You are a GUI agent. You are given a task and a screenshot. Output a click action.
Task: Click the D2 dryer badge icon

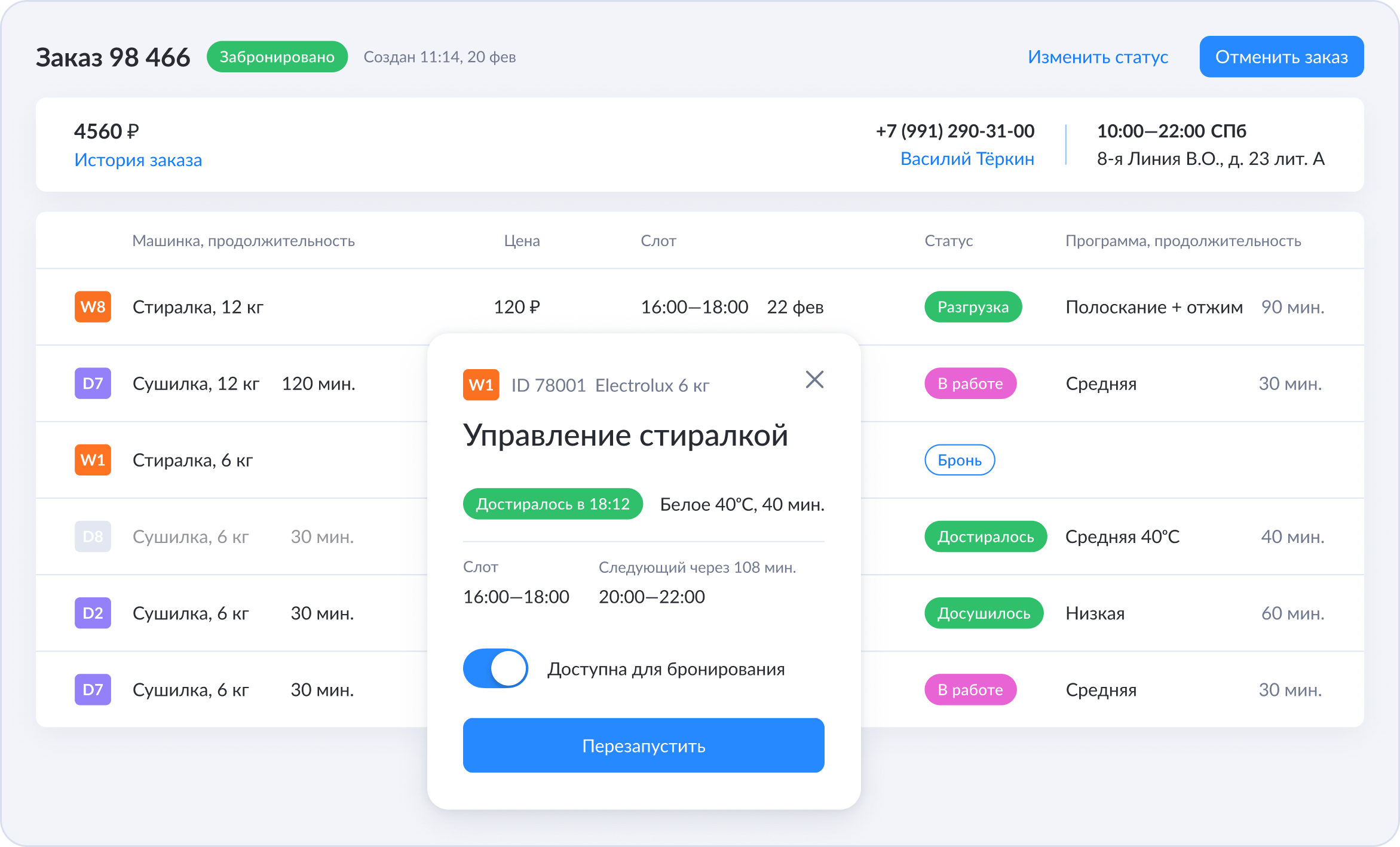pyautogui.click(x=93, y=613)
